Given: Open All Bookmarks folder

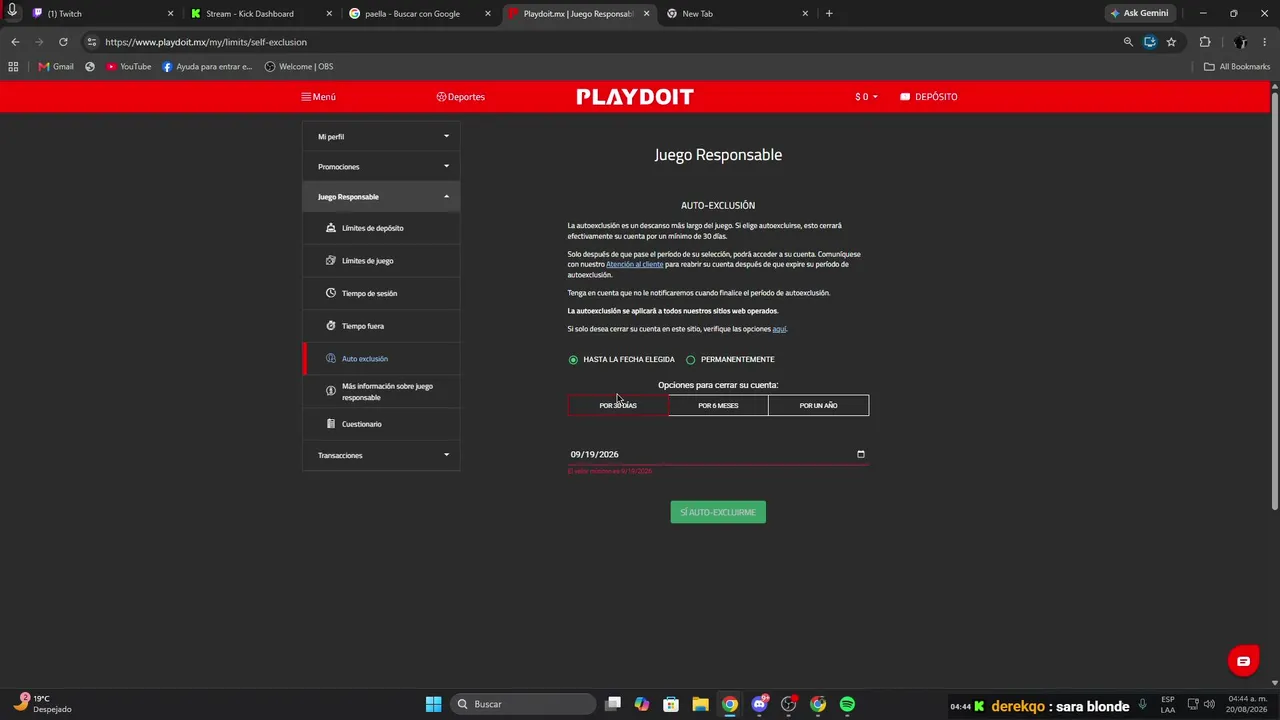Looking at the screenshot, I should 1237,67.
